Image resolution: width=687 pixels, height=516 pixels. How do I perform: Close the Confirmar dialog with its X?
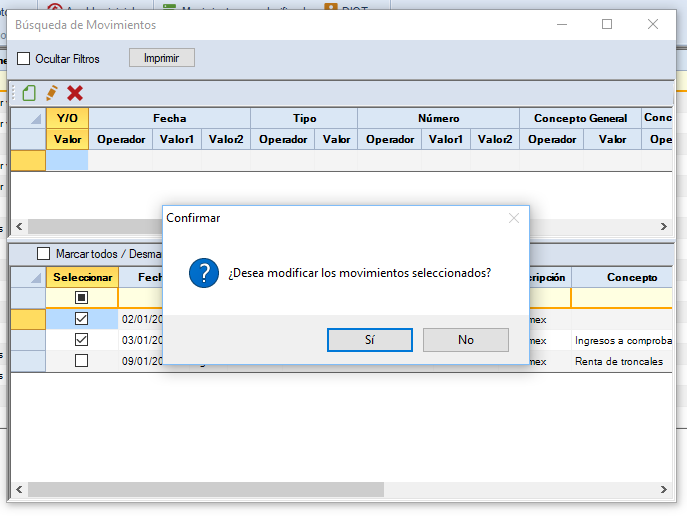tap(514, 218)
